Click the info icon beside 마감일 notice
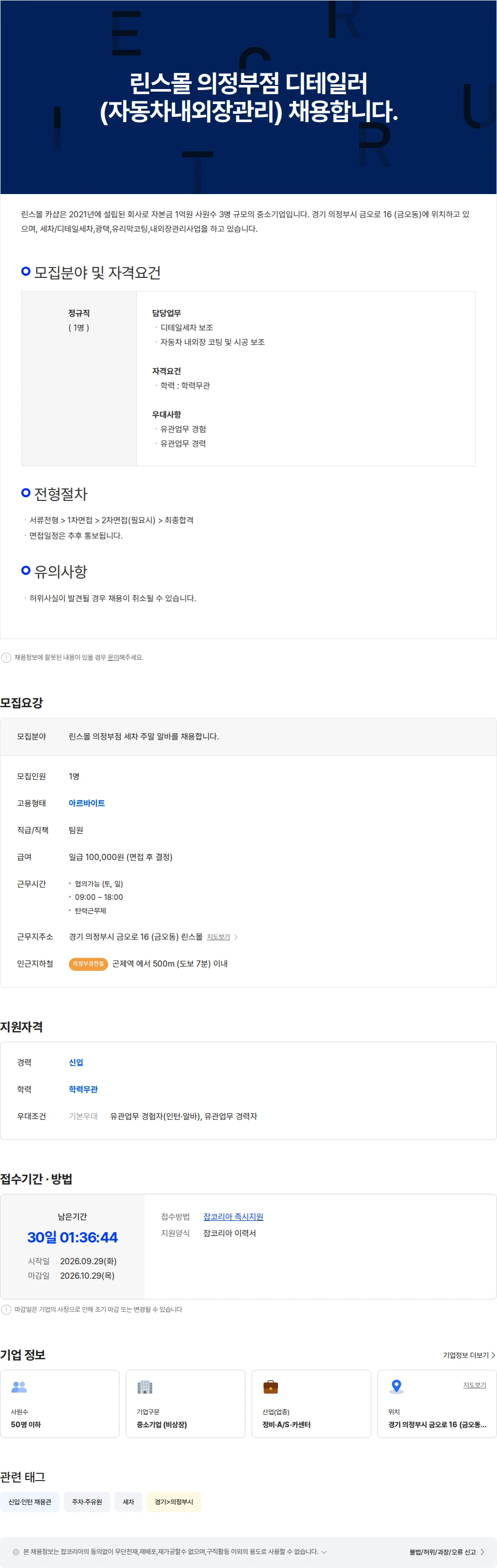 (6, 1309)
